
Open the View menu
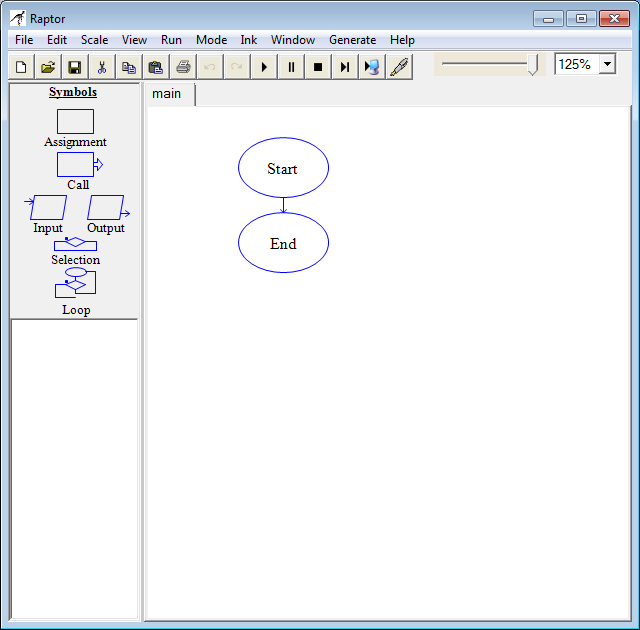point(134,40)
